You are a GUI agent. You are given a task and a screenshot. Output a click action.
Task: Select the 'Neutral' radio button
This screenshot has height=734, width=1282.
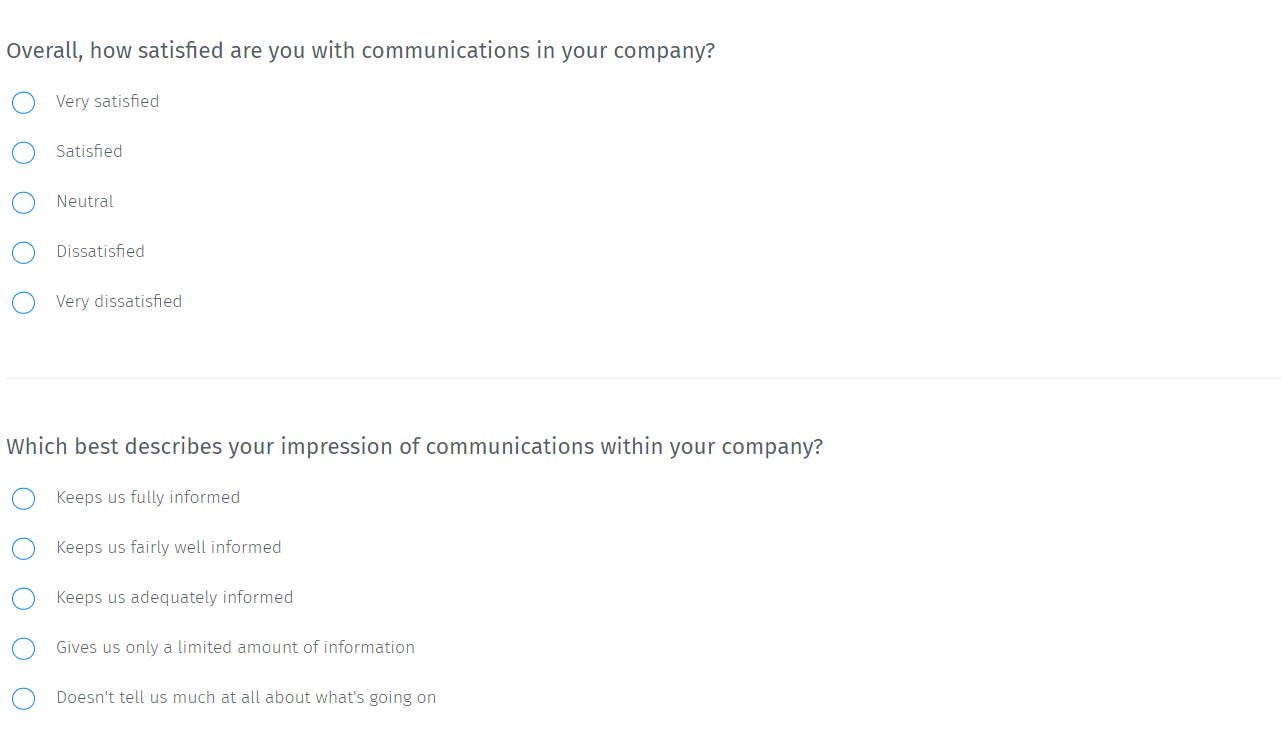click(x=23, y=202)
